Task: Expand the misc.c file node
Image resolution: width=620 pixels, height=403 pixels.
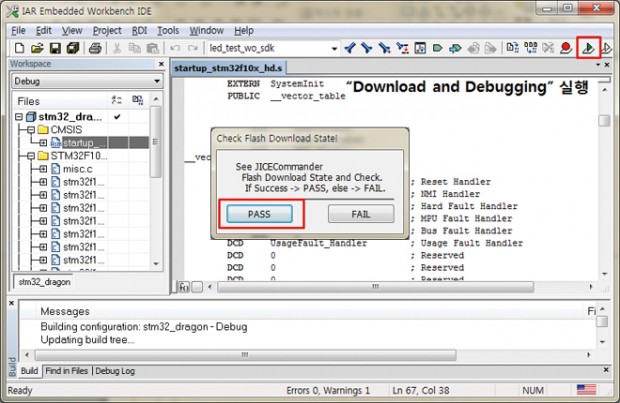Action: [x=43, y=169]
